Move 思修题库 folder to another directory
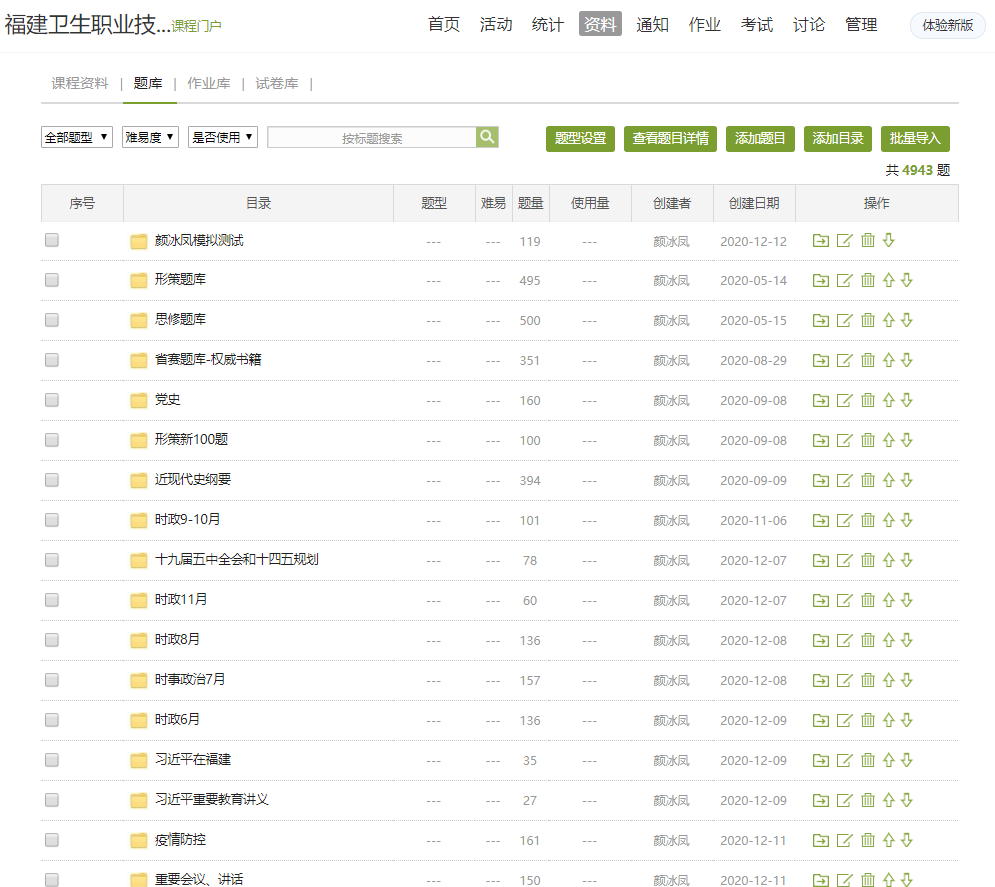The height and width of the screenshot is (887, 995). (x=821, y=320)
